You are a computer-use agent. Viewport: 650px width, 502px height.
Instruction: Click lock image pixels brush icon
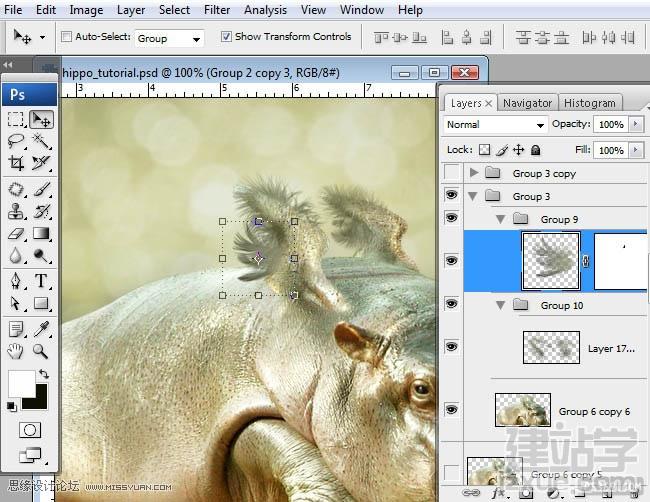click(x=502, y=150)
